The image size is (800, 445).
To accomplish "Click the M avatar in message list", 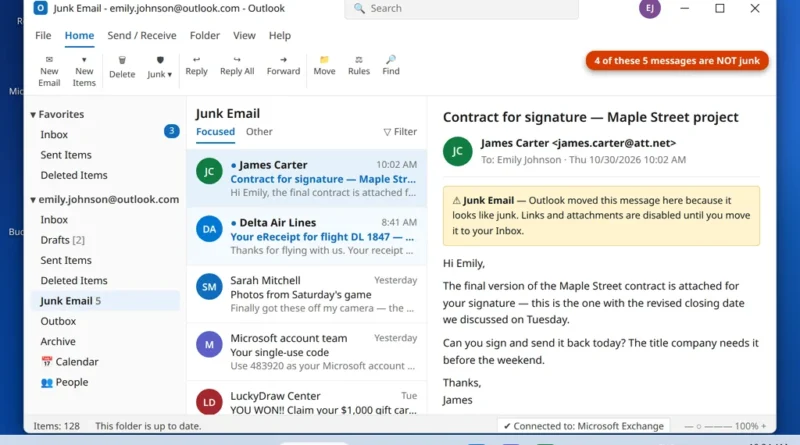I will coord(209,344).
